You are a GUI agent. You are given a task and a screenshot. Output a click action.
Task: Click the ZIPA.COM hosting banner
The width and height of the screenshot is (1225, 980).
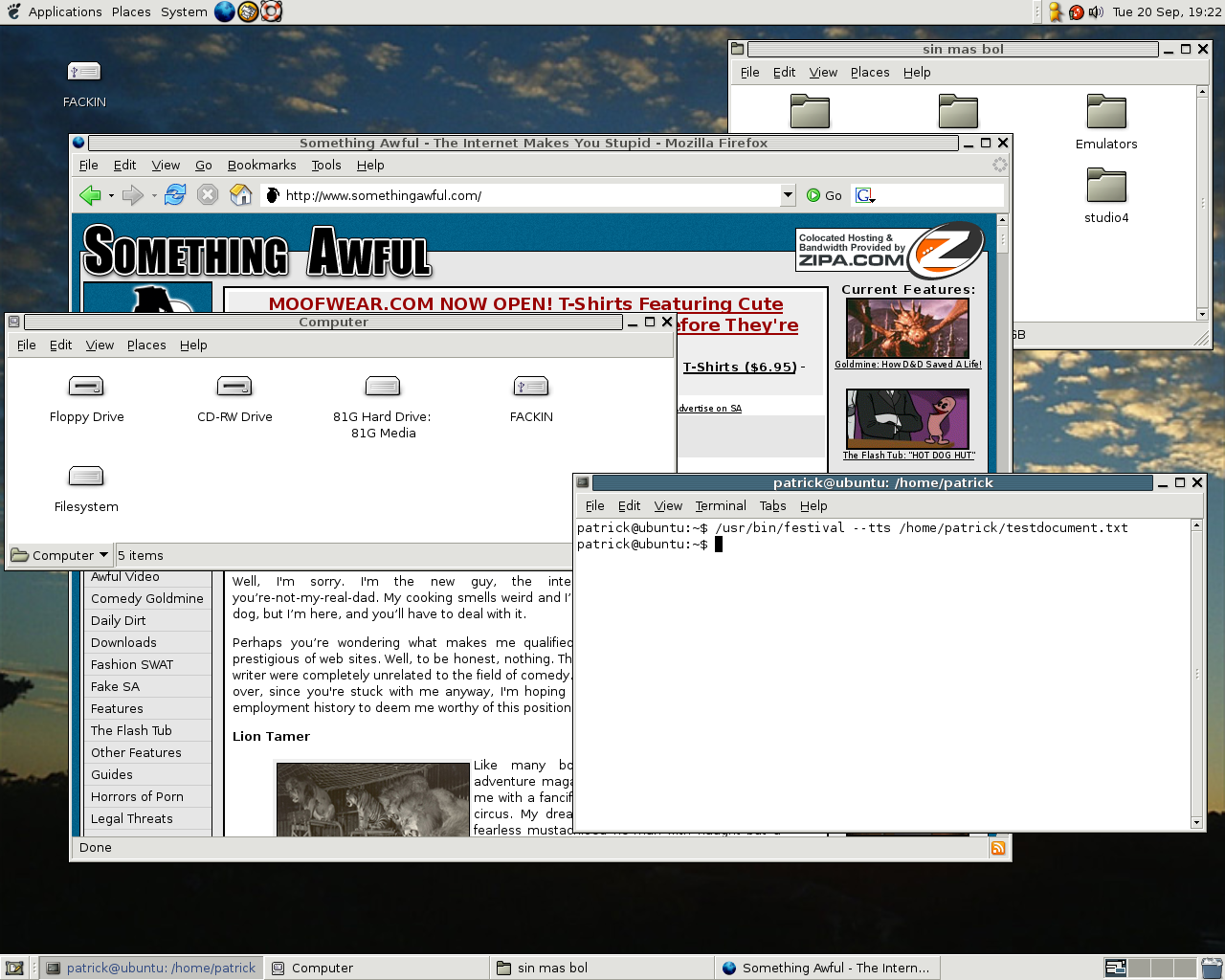pyautogui.click(x=889, y=251)
